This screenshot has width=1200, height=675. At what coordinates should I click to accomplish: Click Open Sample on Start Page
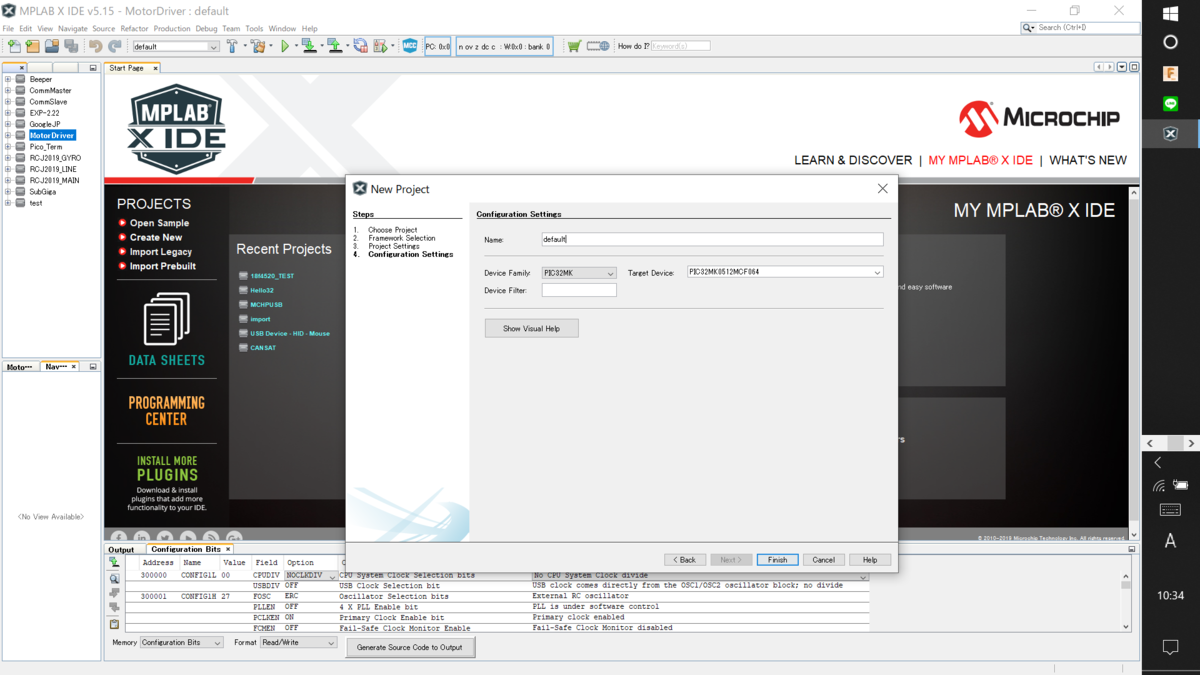click(x=159, y=223)
